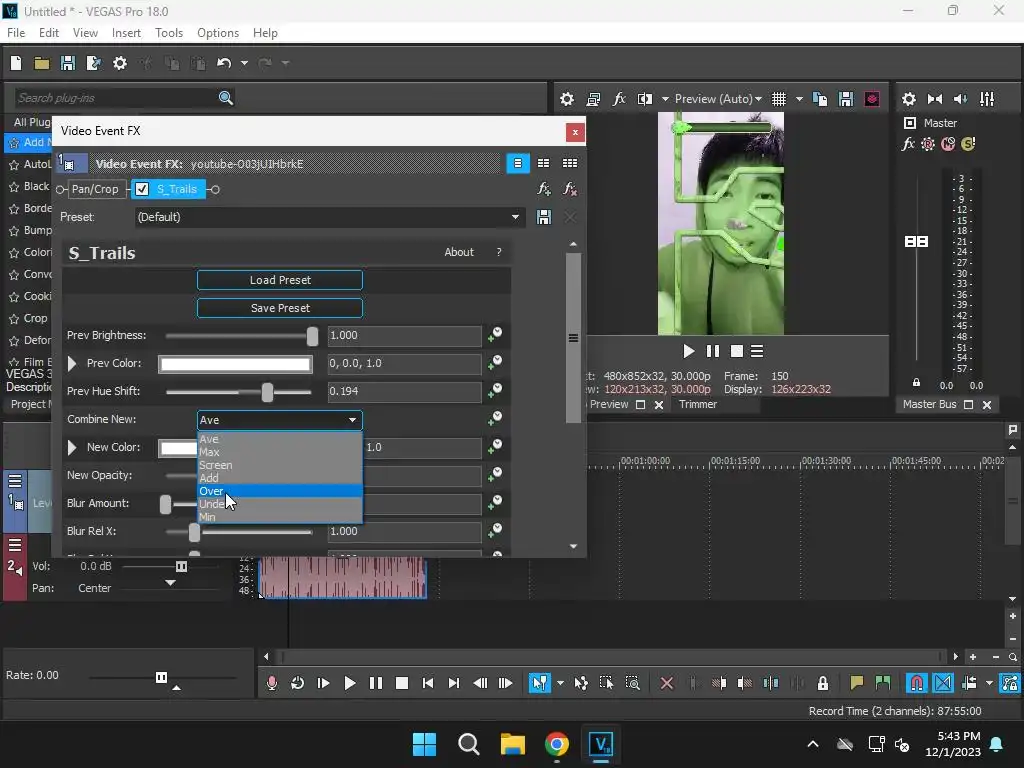
Task: Click in the Search plug-ins field
Action: coord(116,98)
